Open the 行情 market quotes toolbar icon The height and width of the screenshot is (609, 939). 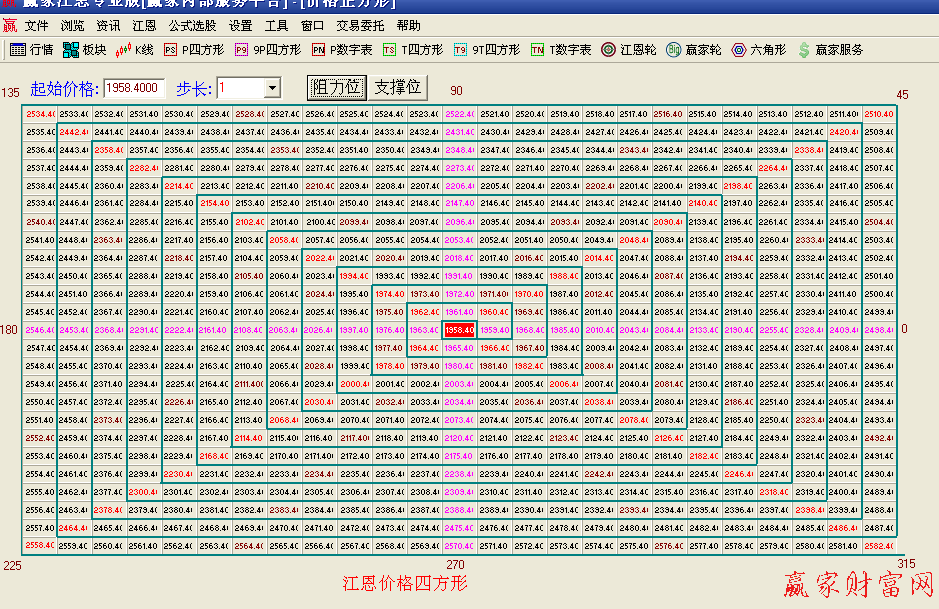[18, 49]
